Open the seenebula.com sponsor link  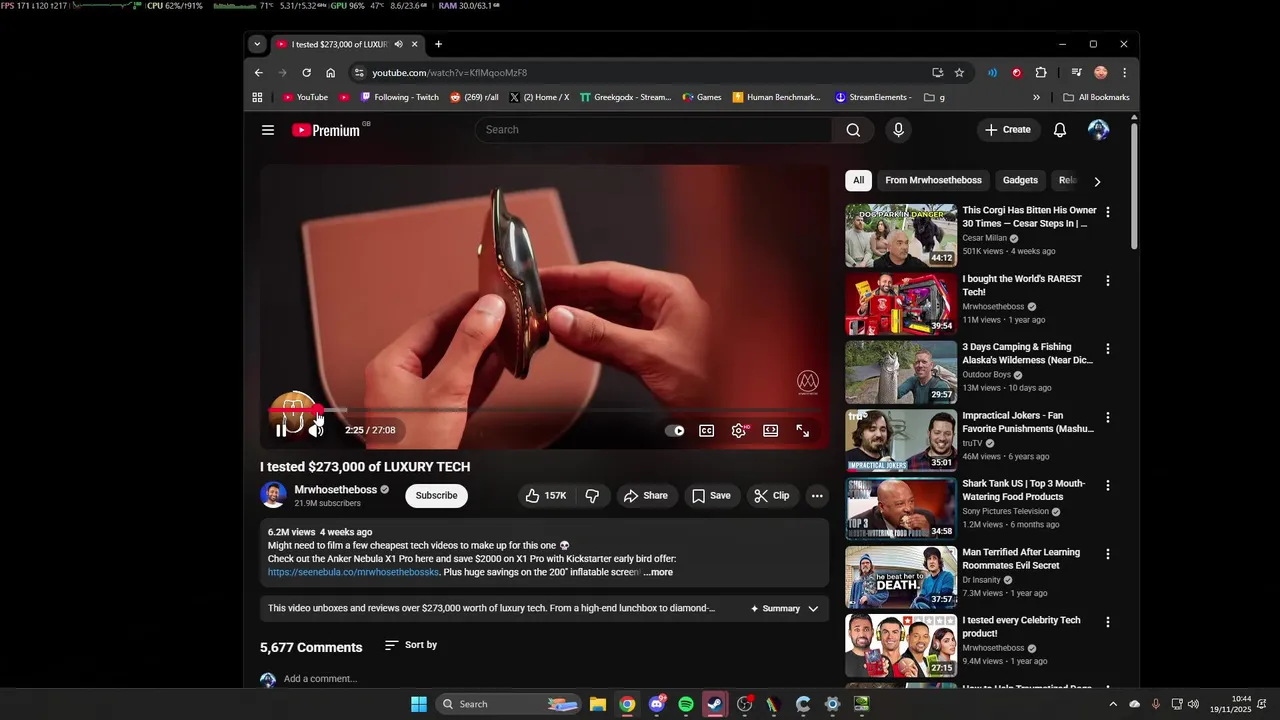[353, 573]
